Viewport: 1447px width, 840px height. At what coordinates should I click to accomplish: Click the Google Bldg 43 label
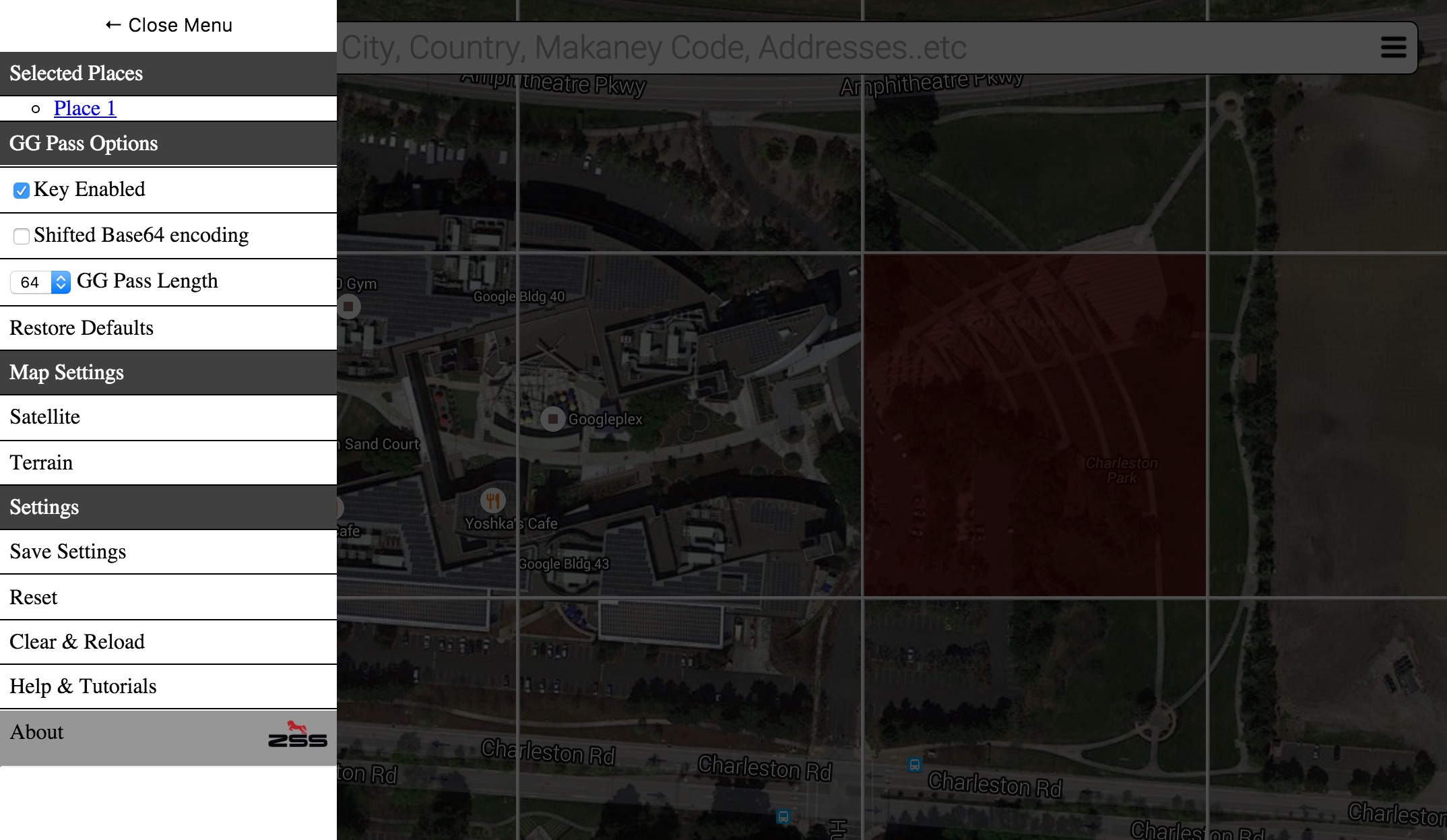pos(563,564)
